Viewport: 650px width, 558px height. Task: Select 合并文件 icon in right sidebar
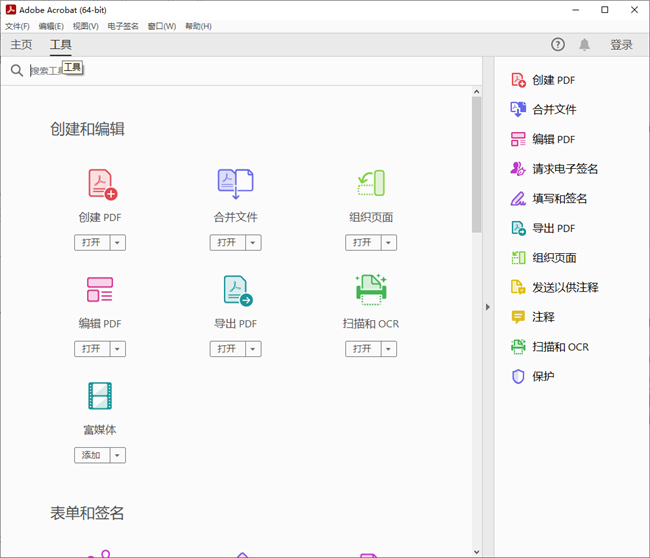[x=518, y=109]
